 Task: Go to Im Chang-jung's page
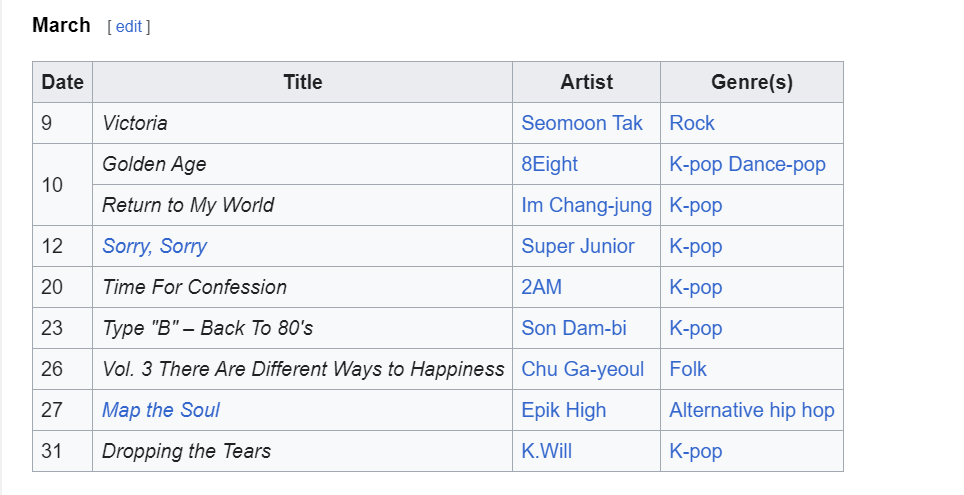coord(586,205)
